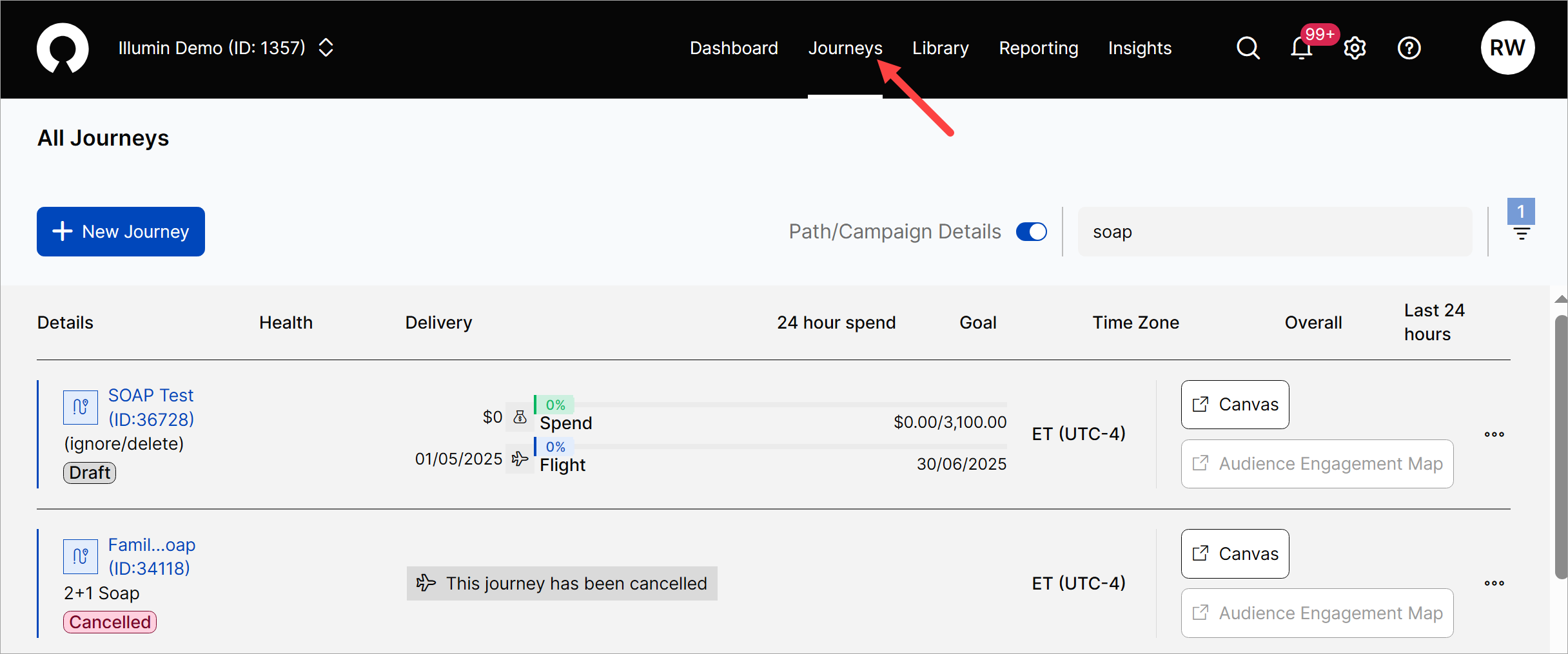Open the search magnifier icon
Viewport: 1568px width, 654px height.
[1248, 48]
